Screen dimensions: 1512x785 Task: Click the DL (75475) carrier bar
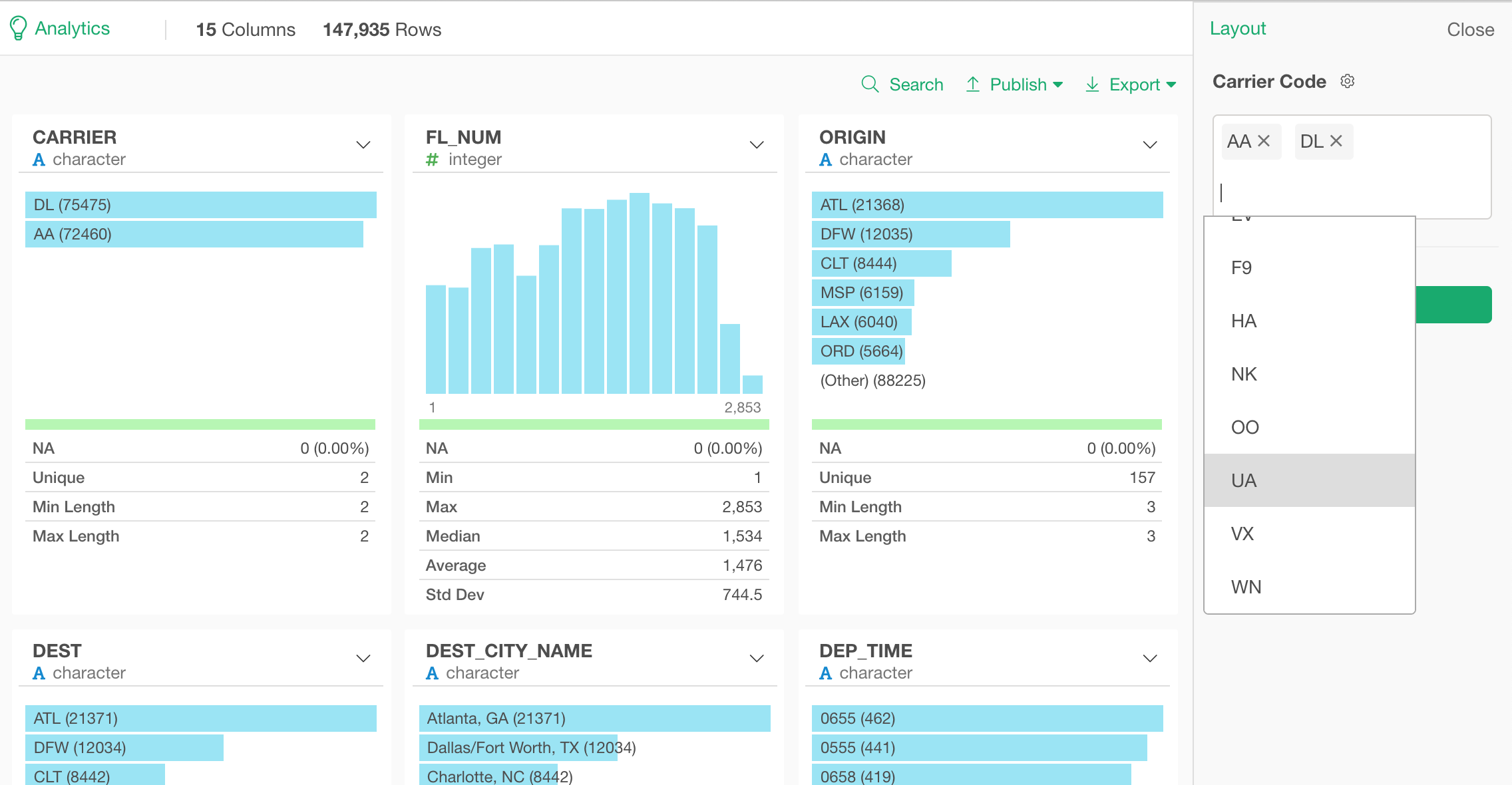coord(201,205)
